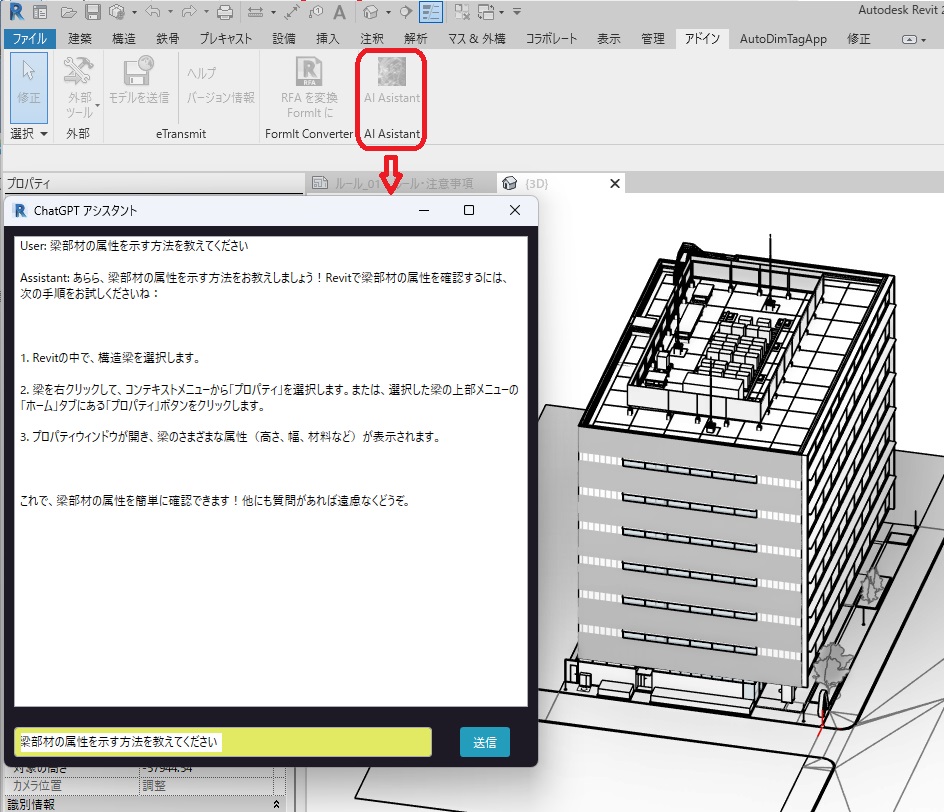The image size is (944, 812).
Task: Click the line "1. Revitの中で、構造梁を選択します。"
Action: [x=110, y=358]
